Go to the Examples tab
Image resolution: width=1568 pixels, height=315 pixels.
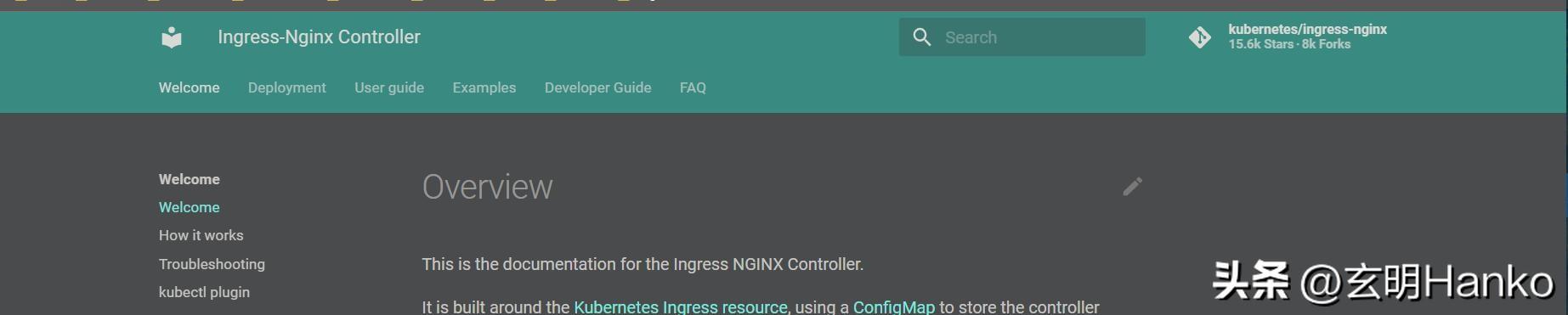[484, 87]
